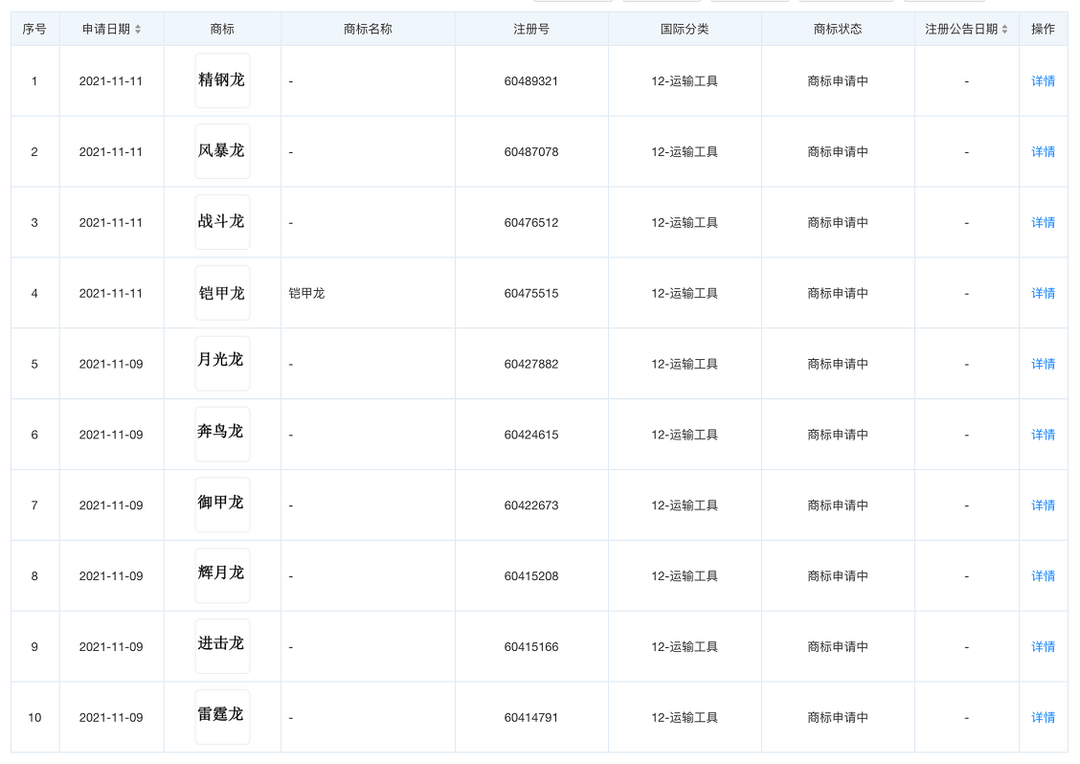Click the 铠甲龙 trademark name text

(x=307, y=293)
